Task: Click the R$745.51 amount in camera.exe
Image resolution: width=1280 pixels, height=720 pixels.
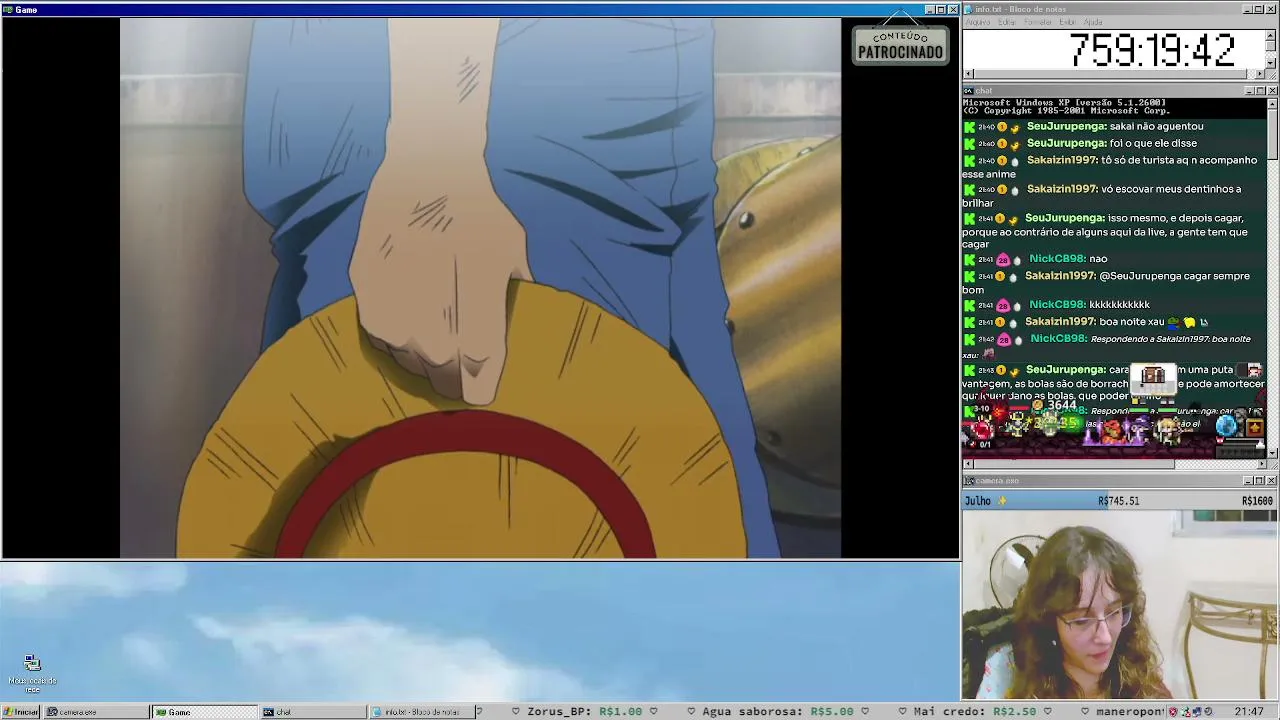Action: pyautogui.click(x=1118, y=501)
